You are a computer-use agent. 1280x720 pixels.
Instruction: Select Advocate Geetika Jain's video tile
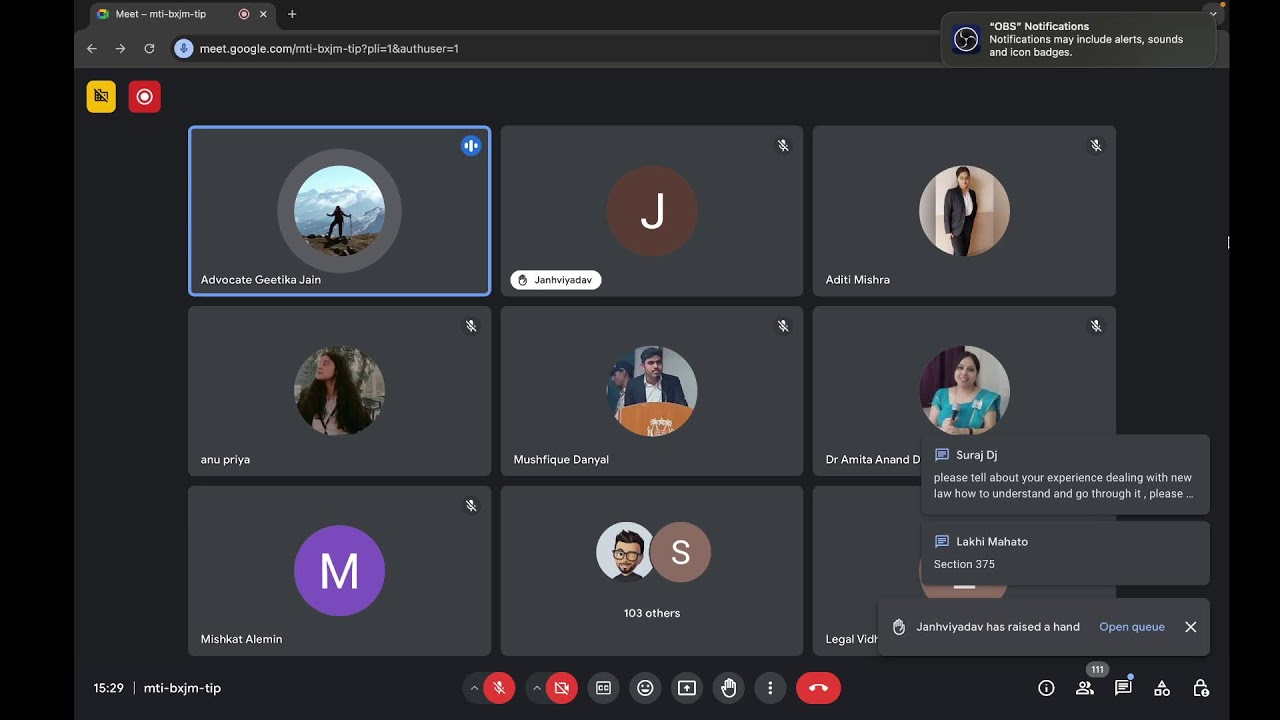pos(340,211)
